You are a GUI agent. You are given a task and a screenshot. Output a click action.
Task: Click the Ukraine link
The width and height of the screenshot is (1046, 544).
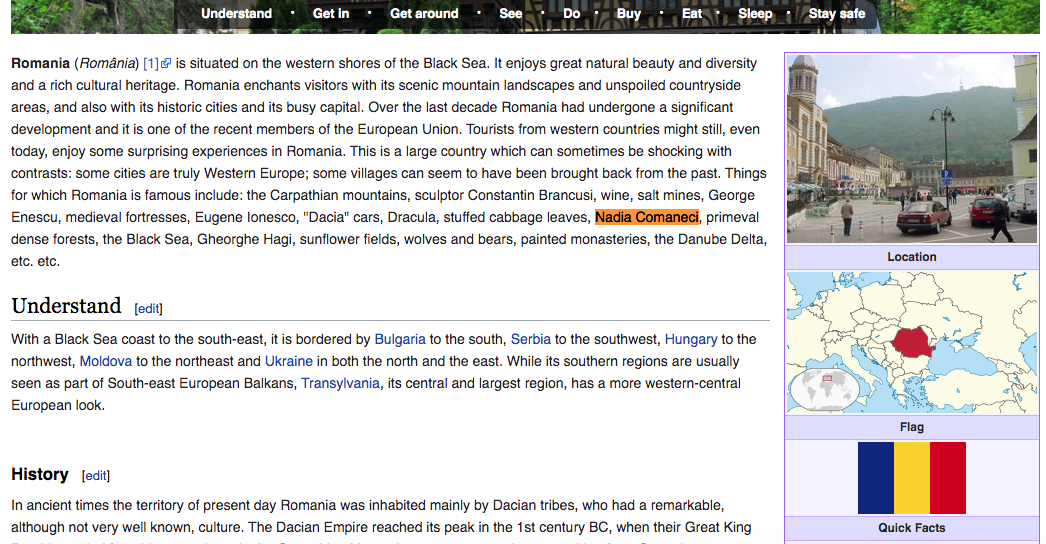289,362
